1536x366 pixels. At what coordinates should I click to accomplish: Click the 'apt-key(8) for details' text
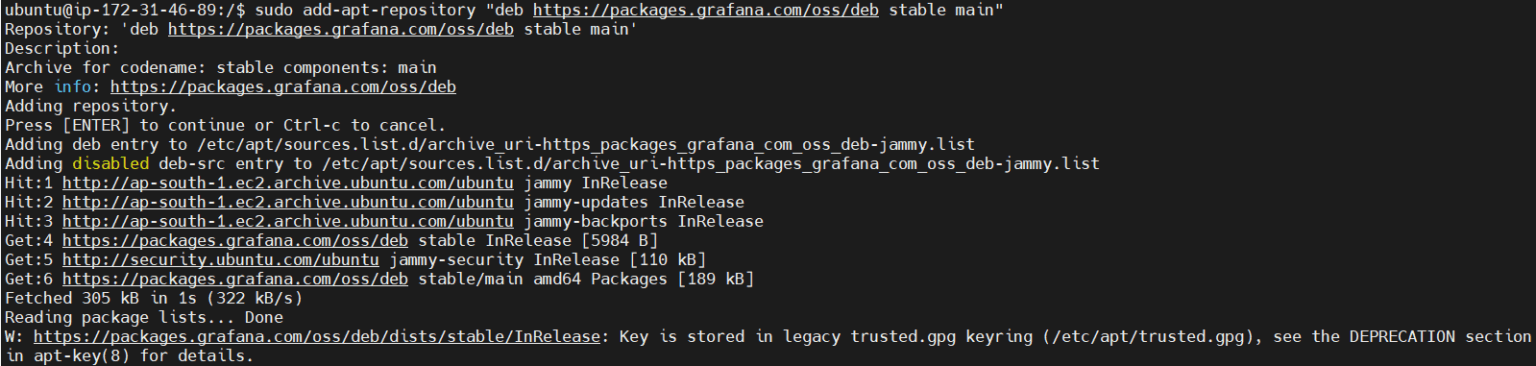pos(138,356)
